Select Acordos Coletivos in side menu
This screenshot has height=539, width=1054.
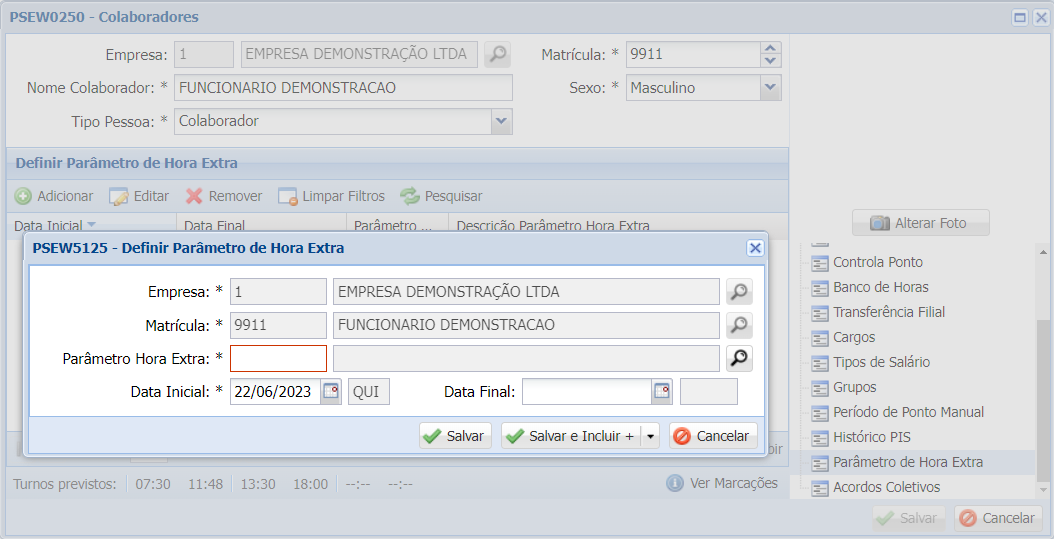(x=886, y=487)
